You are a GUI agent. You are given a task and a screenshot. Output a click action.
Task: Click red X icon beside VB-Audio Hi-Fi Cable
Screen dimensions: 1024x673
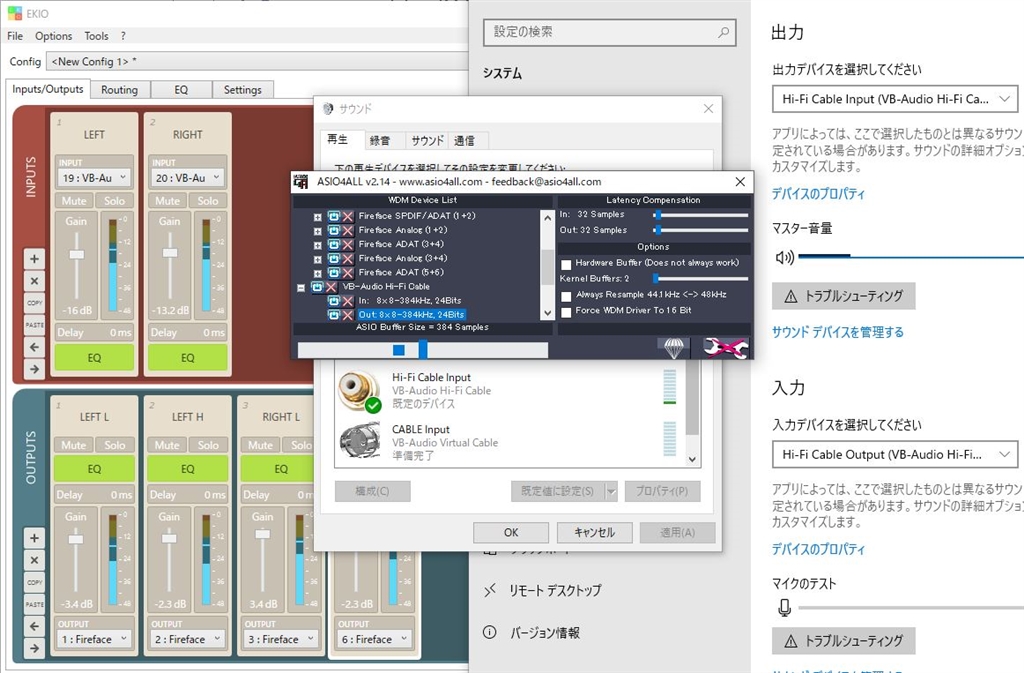click(x=332, y=287)
